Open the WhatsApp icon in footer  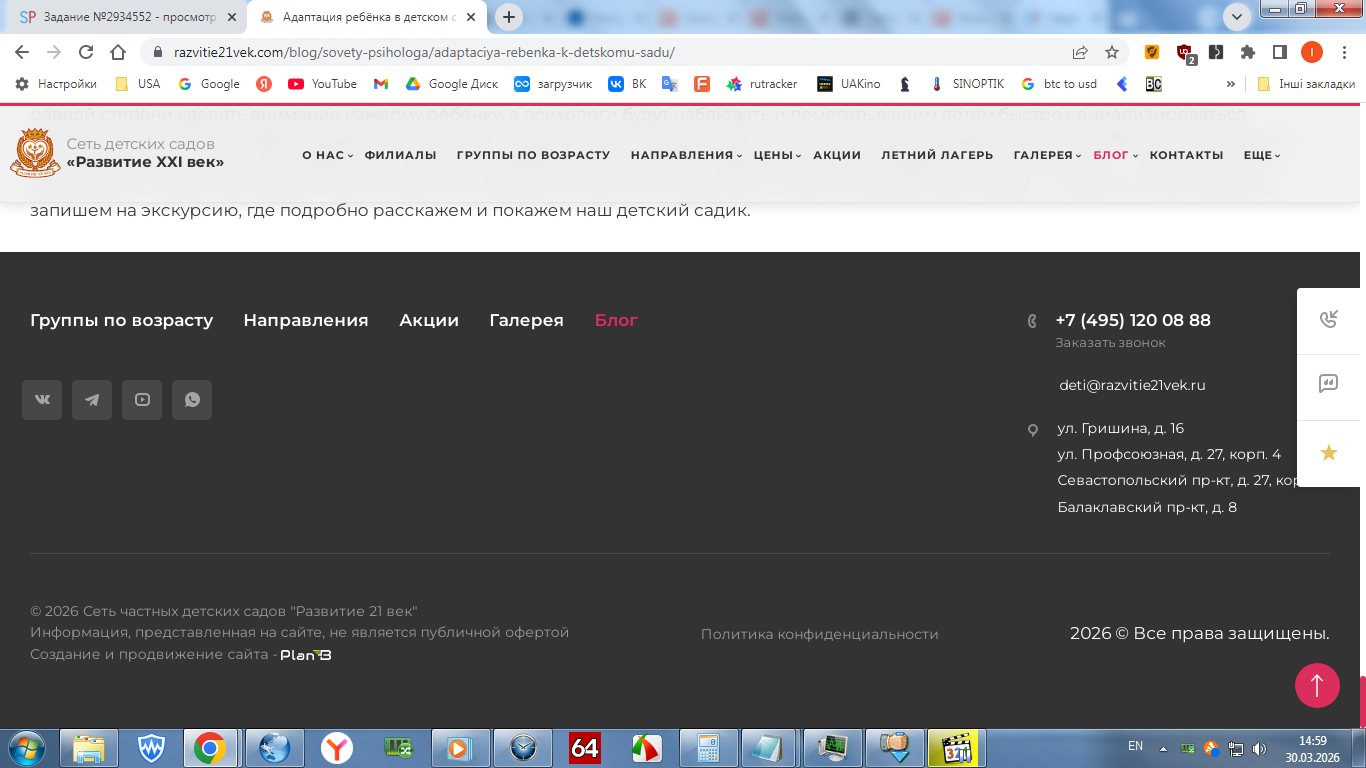192,400
